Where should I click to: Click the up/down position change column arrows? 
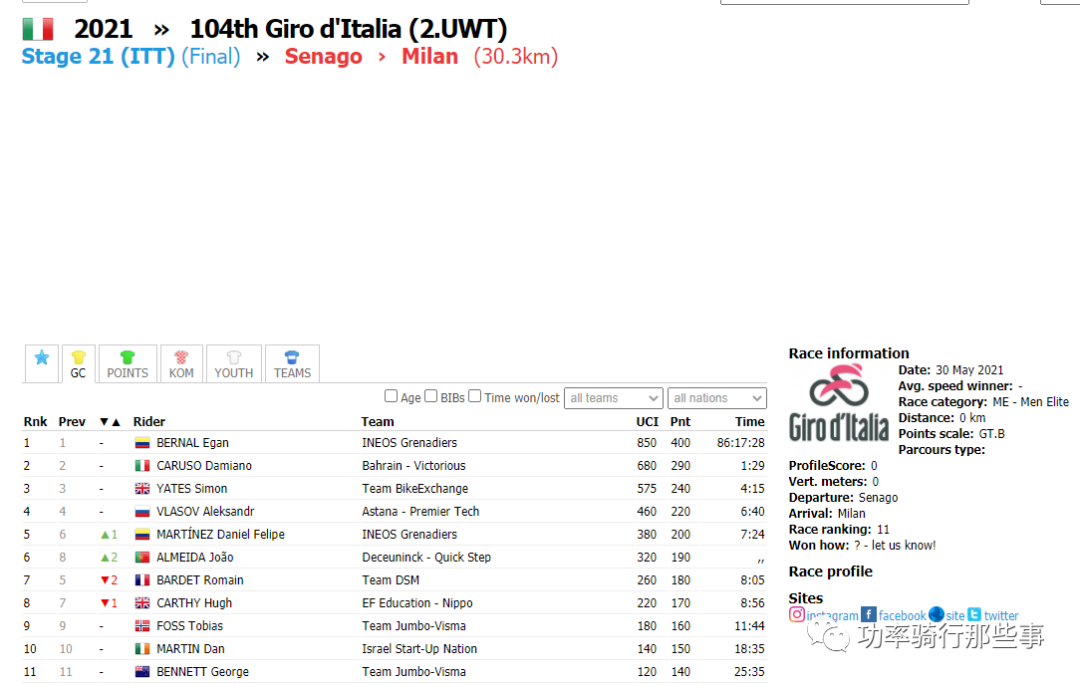click(x=110, y=422)
